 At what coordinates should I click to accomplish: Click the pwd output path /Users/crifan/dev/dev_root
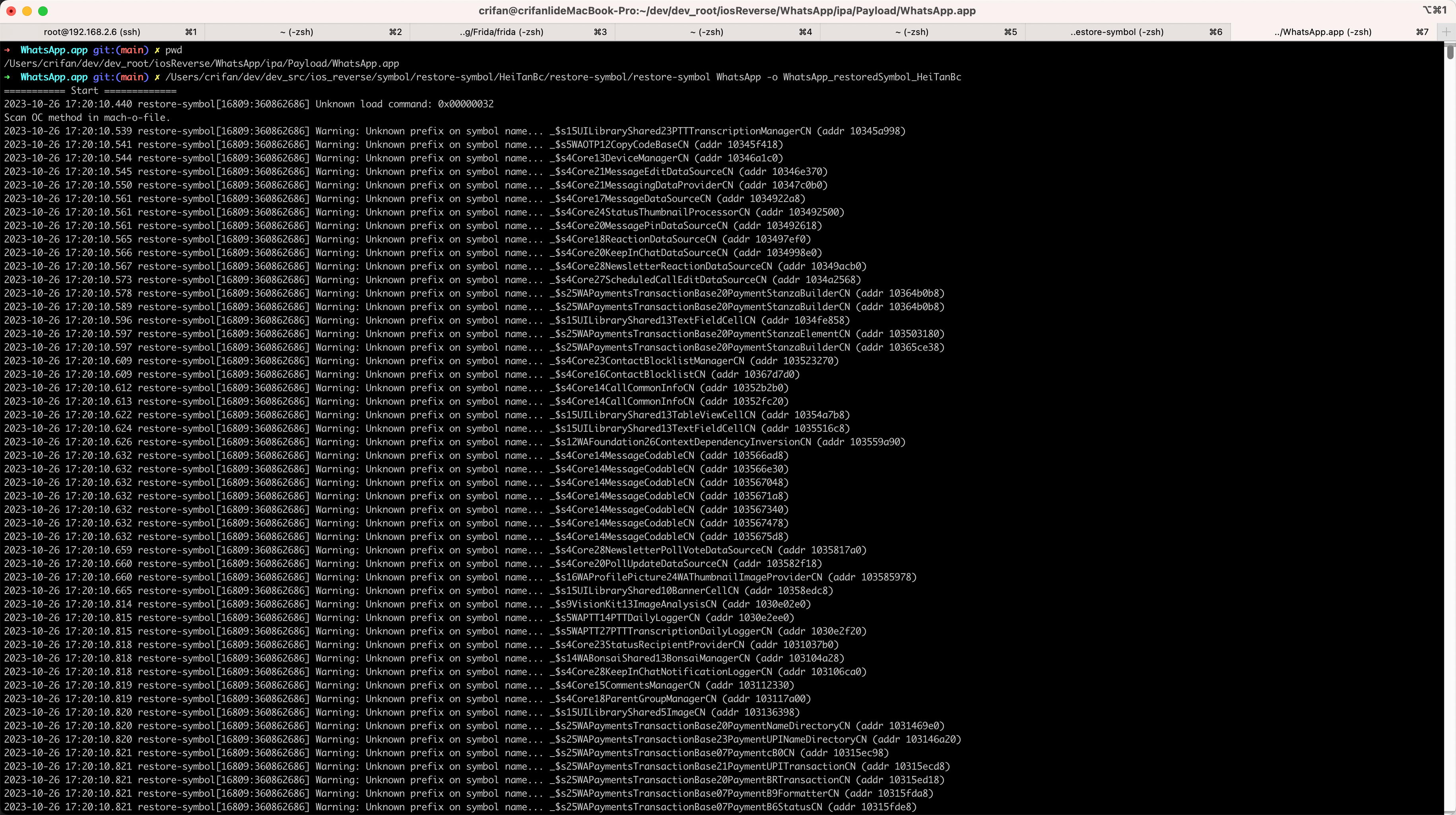click(x=201, y=63)
